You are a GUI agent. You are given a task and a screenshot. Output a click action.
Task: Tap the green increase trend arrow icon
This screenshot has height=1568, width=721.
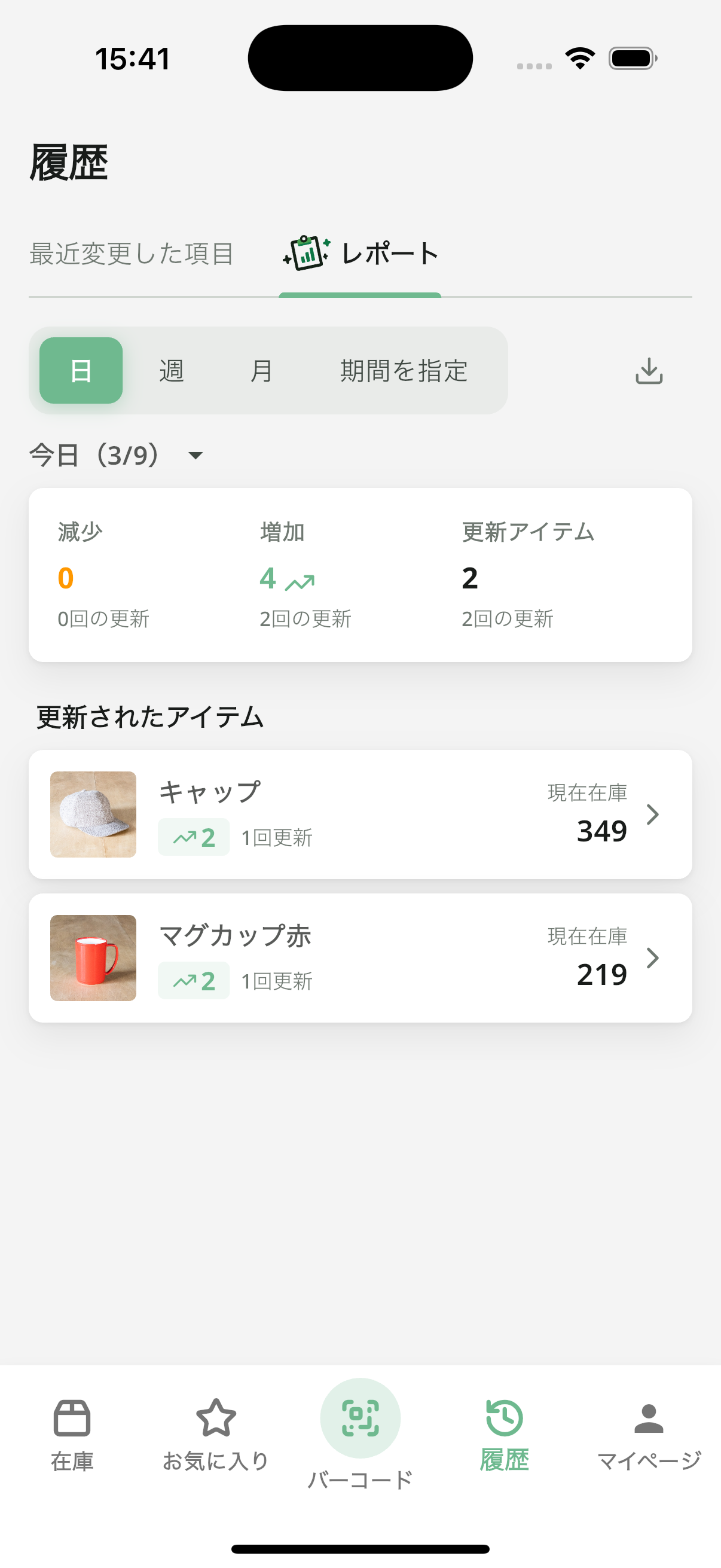click(300, 582)
